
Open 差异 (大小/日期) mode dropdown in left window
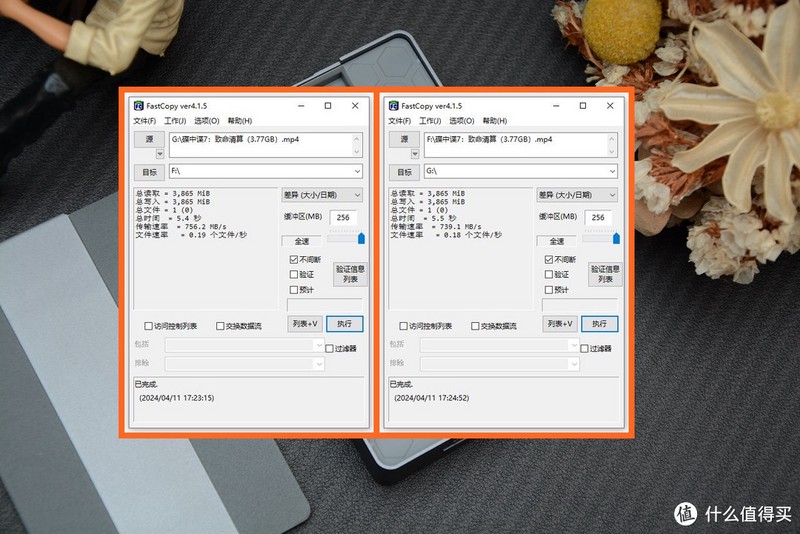tap(322, 195)
